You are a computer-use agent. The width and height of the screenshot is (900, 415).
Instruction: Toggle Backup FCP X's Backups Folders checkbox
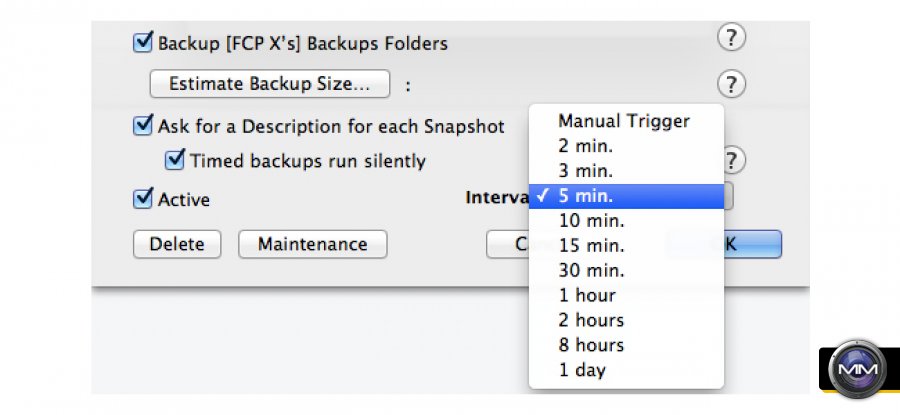[x=142, y=43]
